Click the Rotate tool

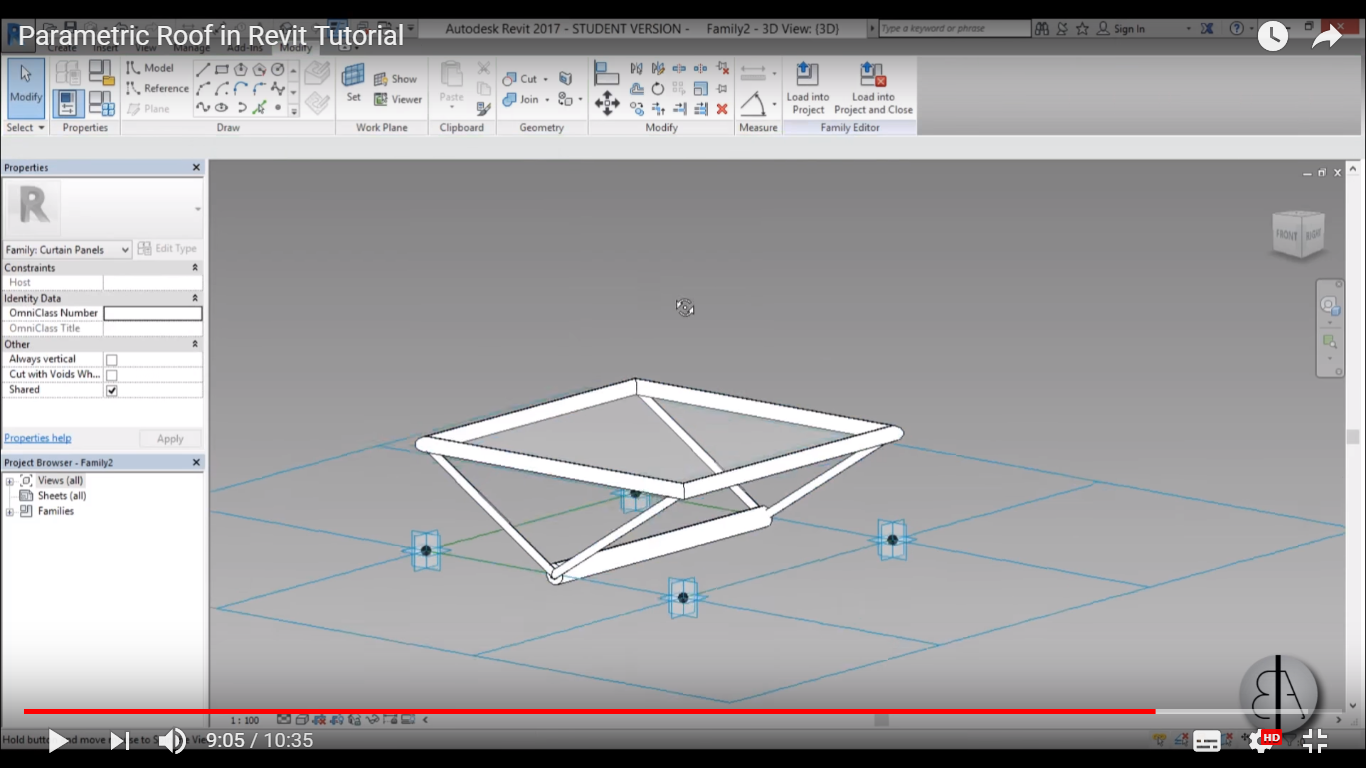coord(656,87)
